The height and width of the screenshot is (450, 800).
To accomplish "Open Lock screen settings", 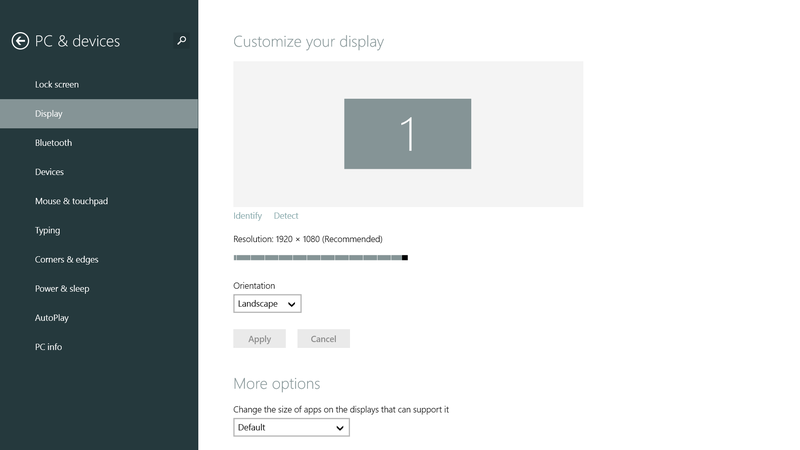I will pyautogui.click(x=99, y=85).
